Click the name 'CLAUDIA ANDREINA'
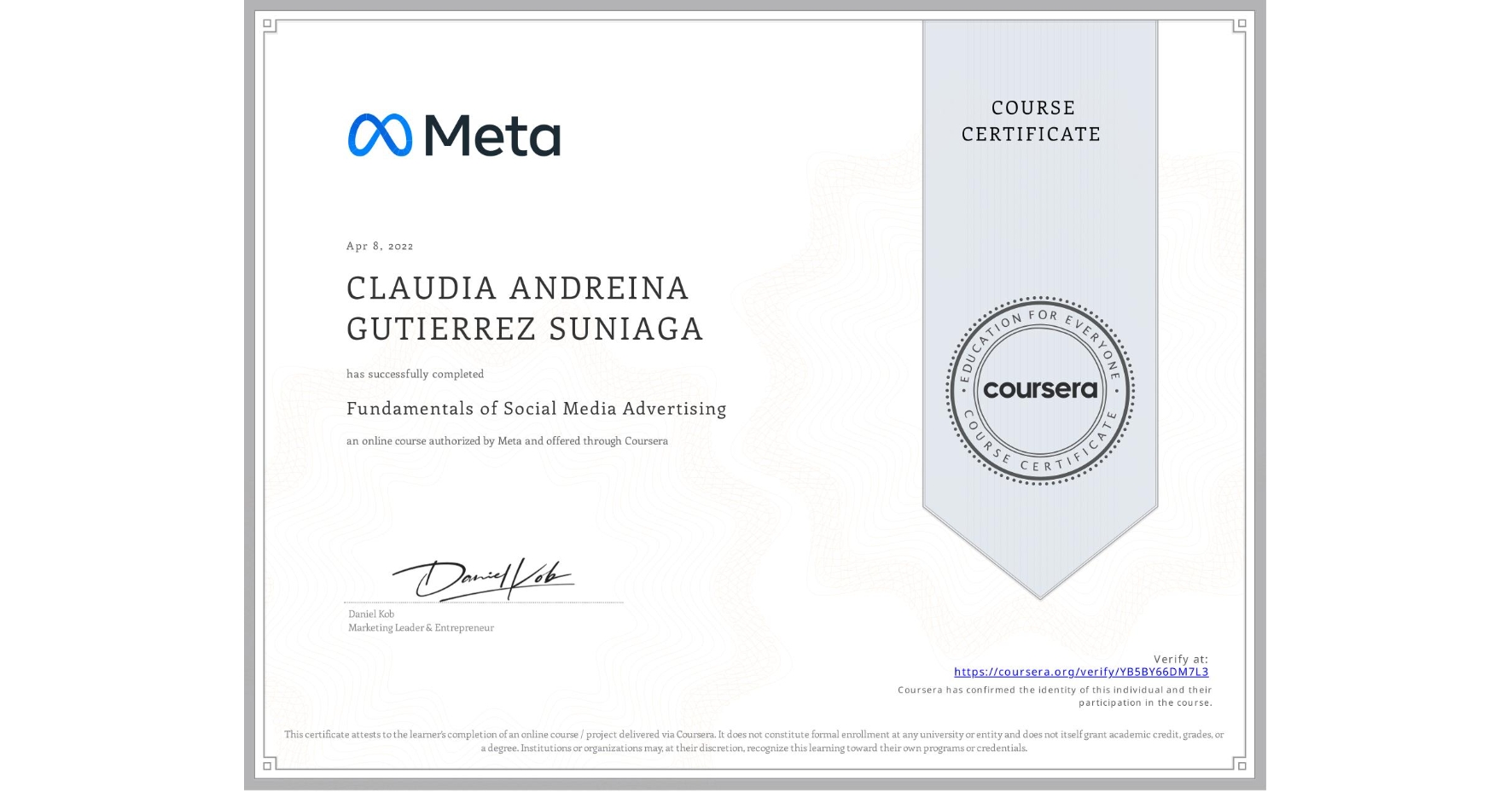The height and width of the screenshot is (792, 1512). [517, 288]
